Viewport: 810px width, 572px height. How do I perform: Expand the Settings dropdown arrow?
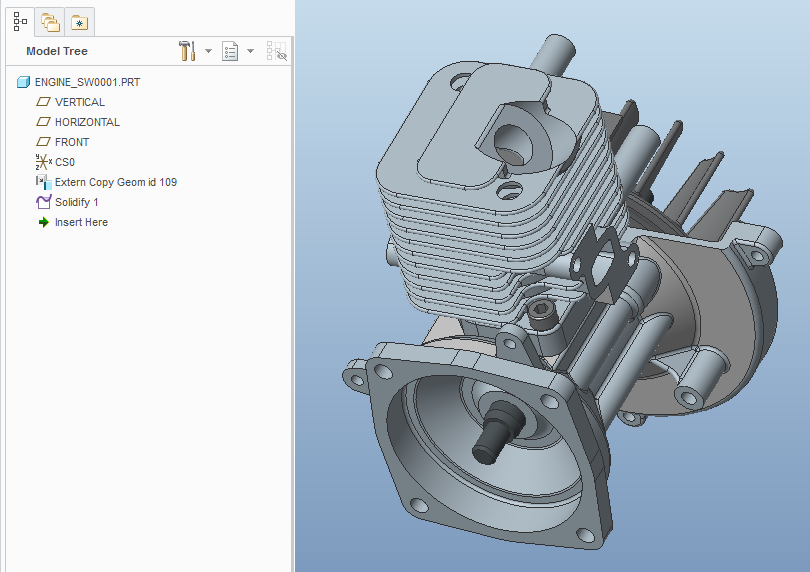click(x=208, y=51)
